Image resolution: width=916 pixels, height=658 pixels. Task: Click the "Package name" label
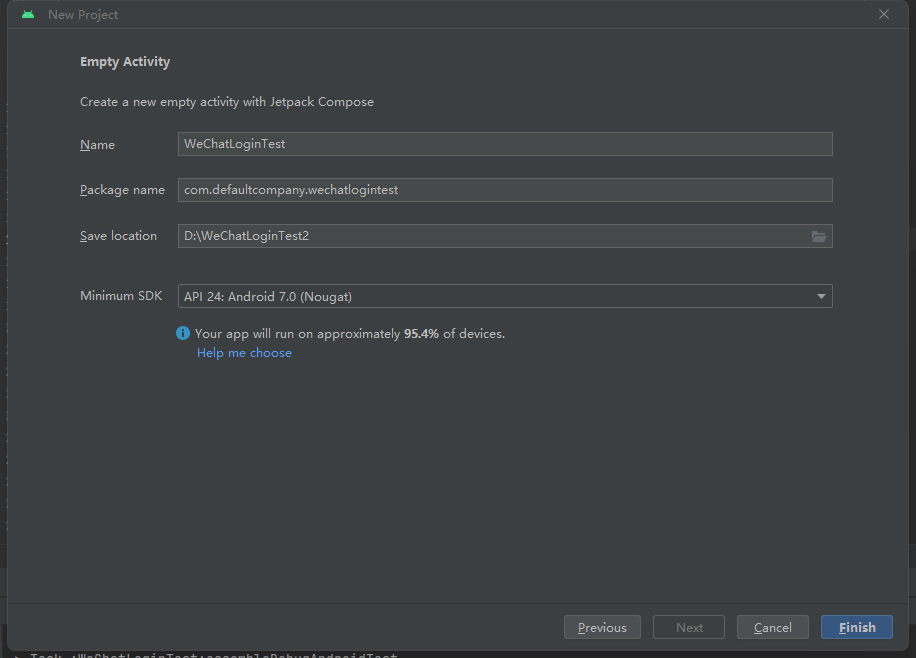tap(122, 190)
